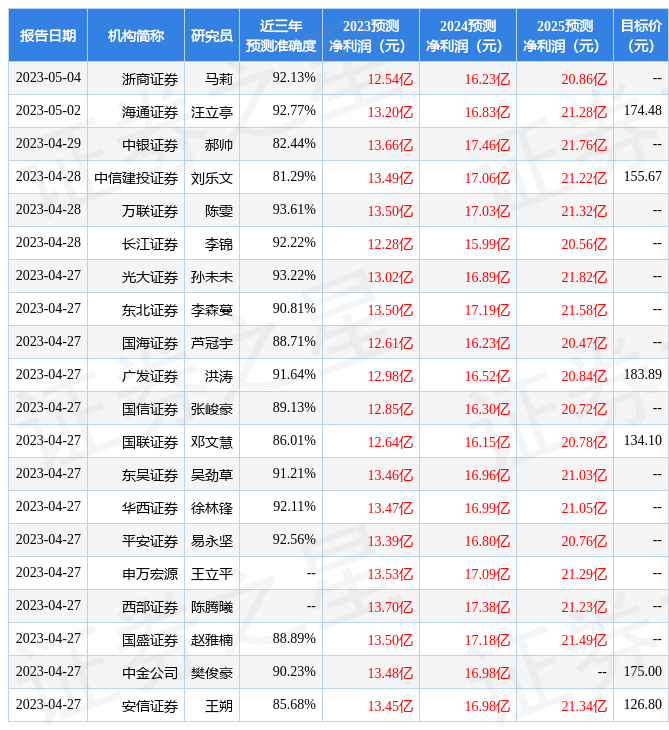Screen dimensions: 669x730
Task: Click researcher name 王立平
Action: (x=212, y=574)
